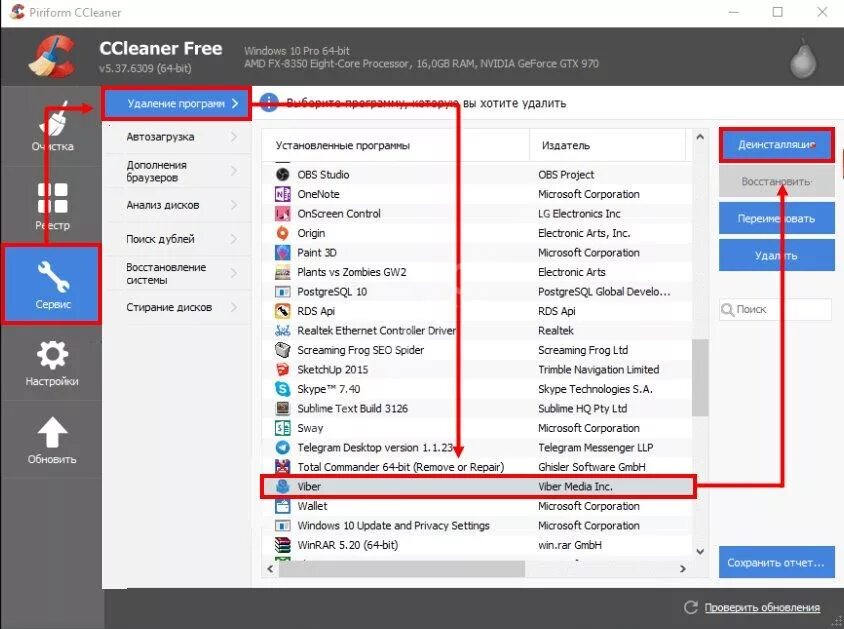This screenshot has width=844, height=629.
Task: Open the Удаление программ menu item
Action: pos(177,103)
